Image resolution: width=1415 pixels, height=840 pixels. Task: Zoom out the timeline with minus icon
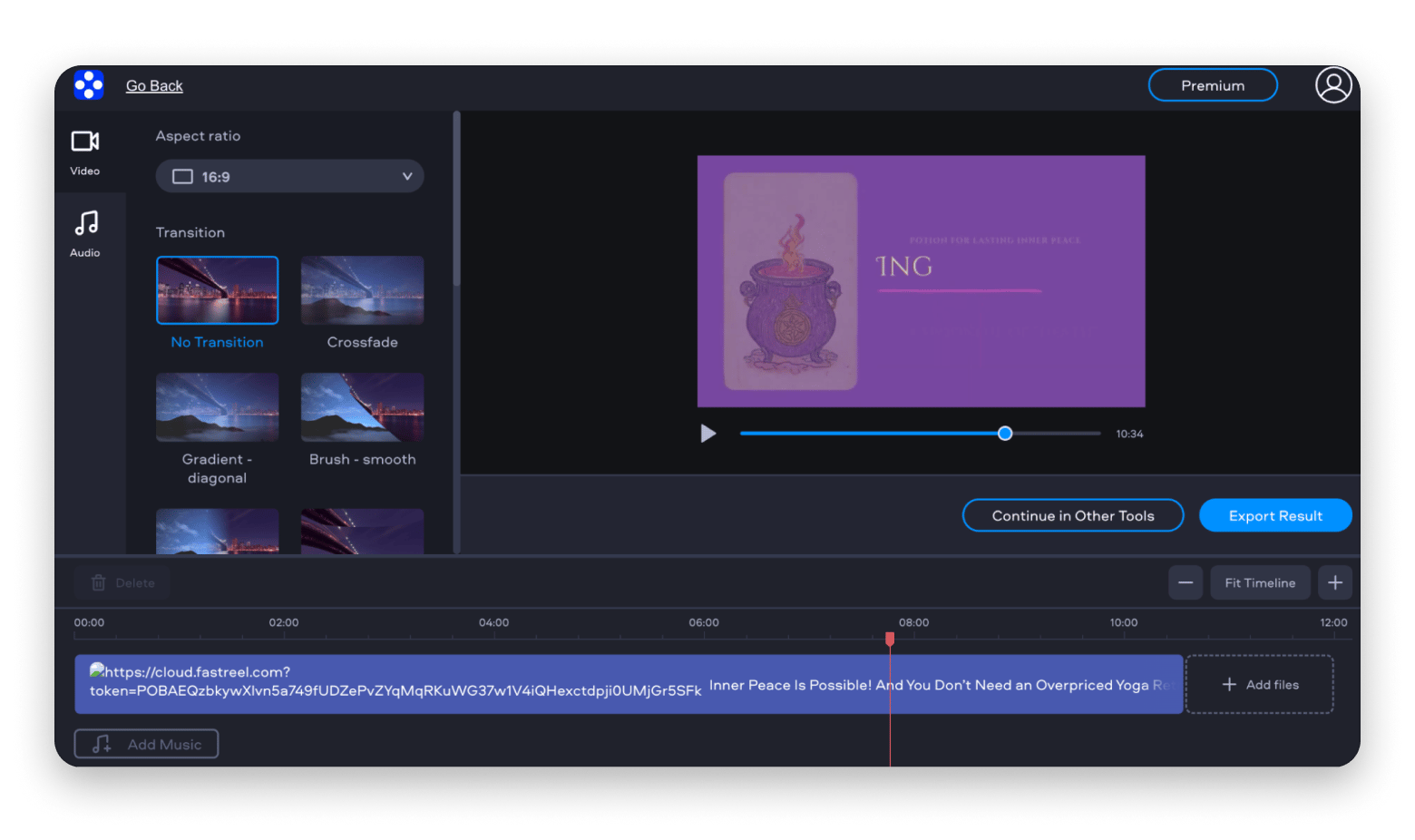[1185, 582]
